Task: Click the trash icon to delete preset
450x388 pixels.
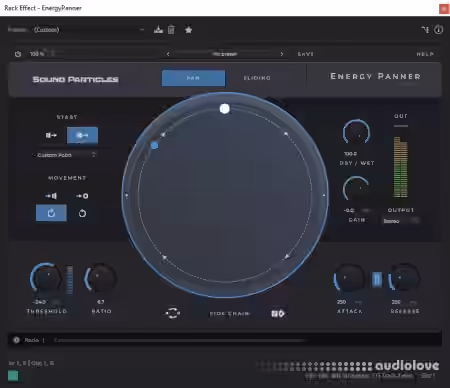Action: pos(171,30)
